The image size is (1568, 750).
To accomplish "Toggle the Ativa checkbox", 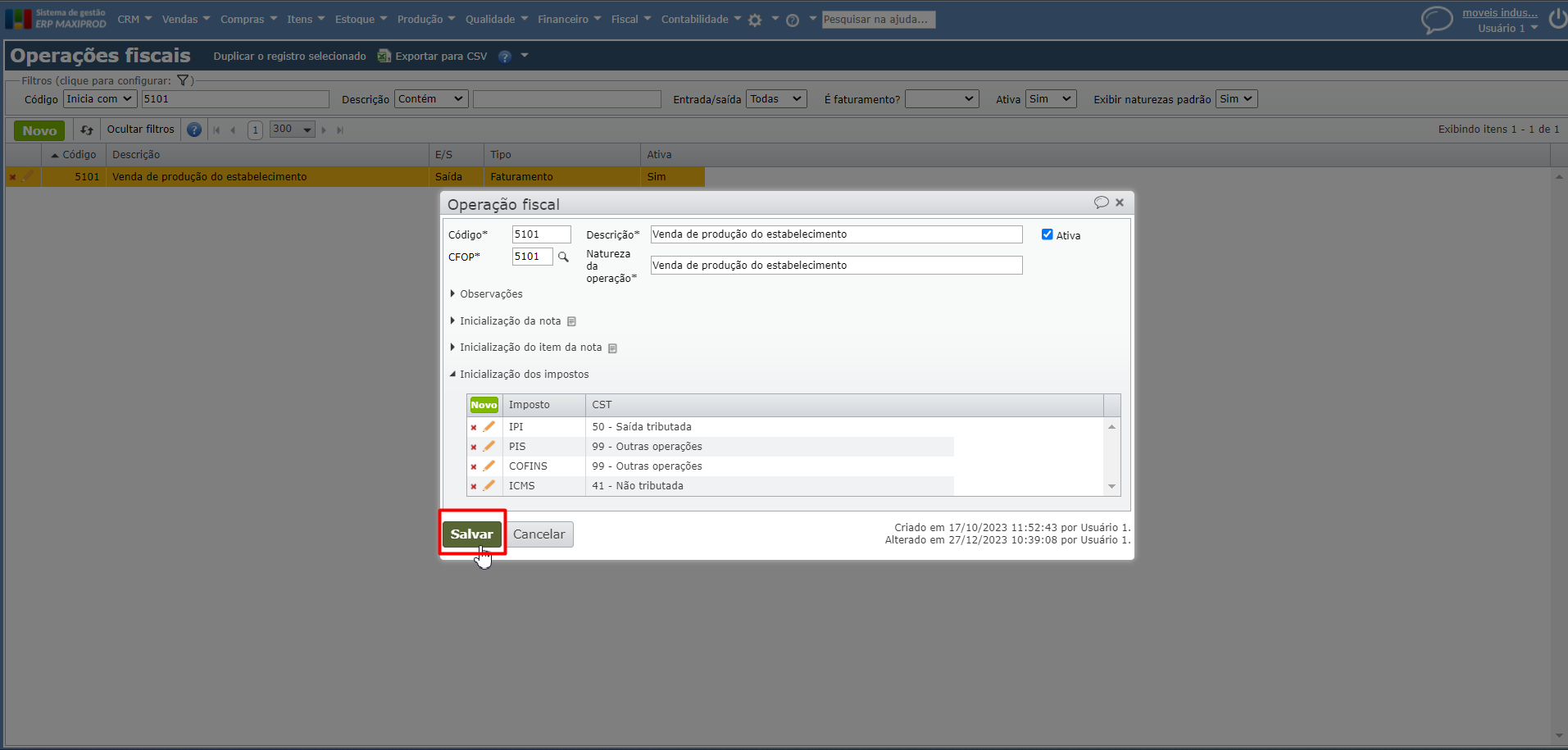I will 1047,234.
